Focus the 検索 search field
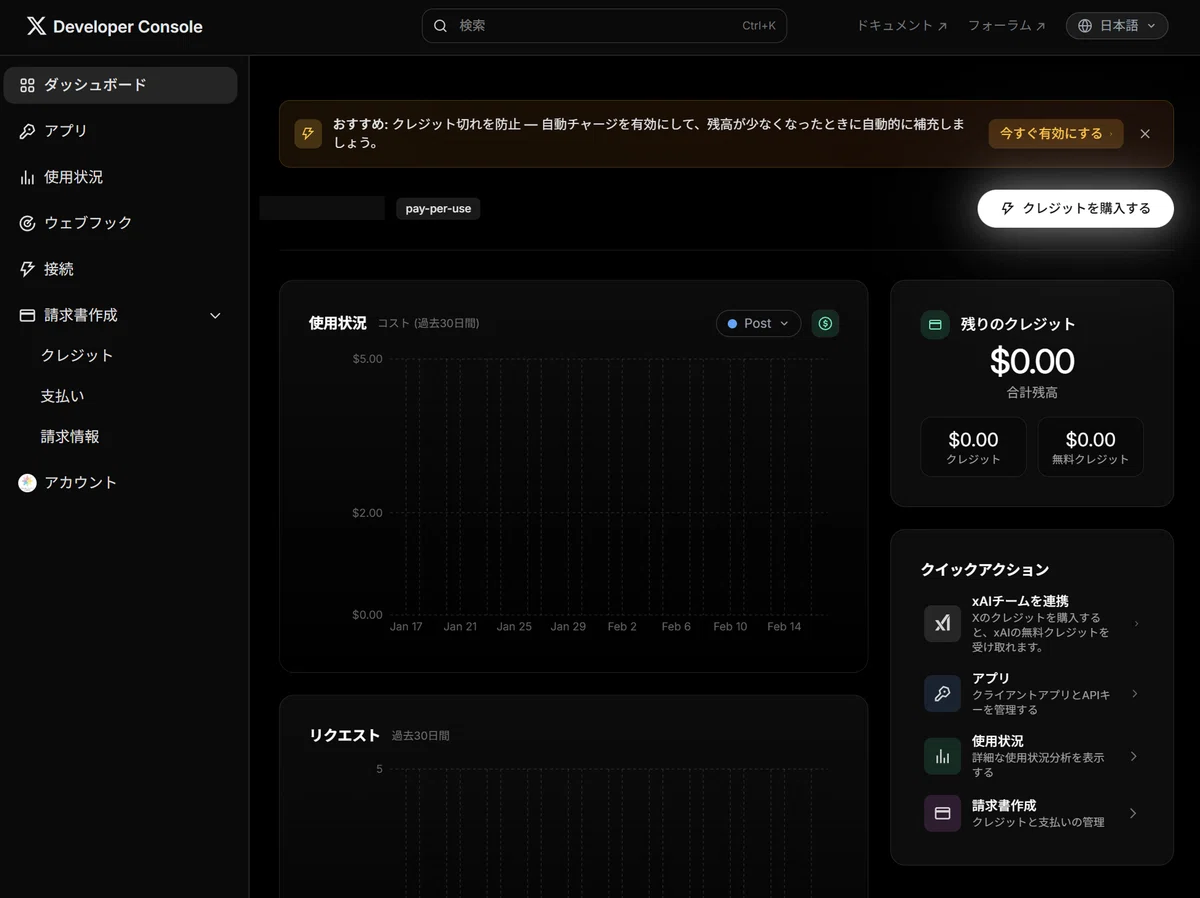This screenshot has width=1200, height=898. coord(604,26)
